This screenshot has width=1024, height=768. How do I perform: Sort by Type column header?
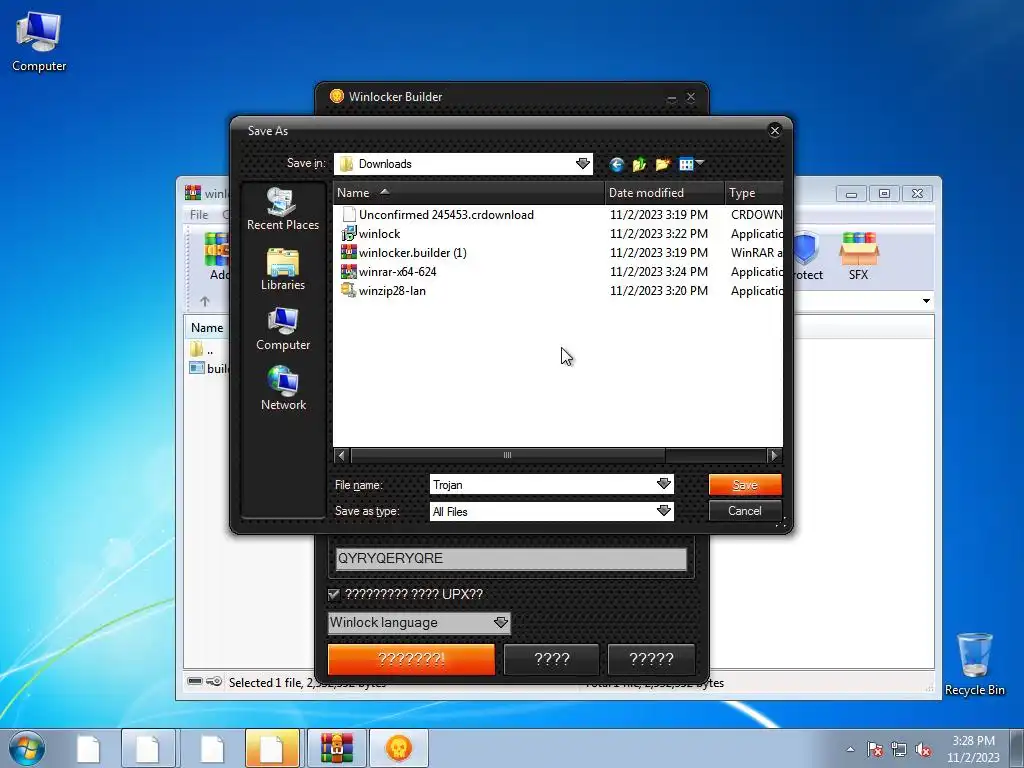[x=754, y=193]
